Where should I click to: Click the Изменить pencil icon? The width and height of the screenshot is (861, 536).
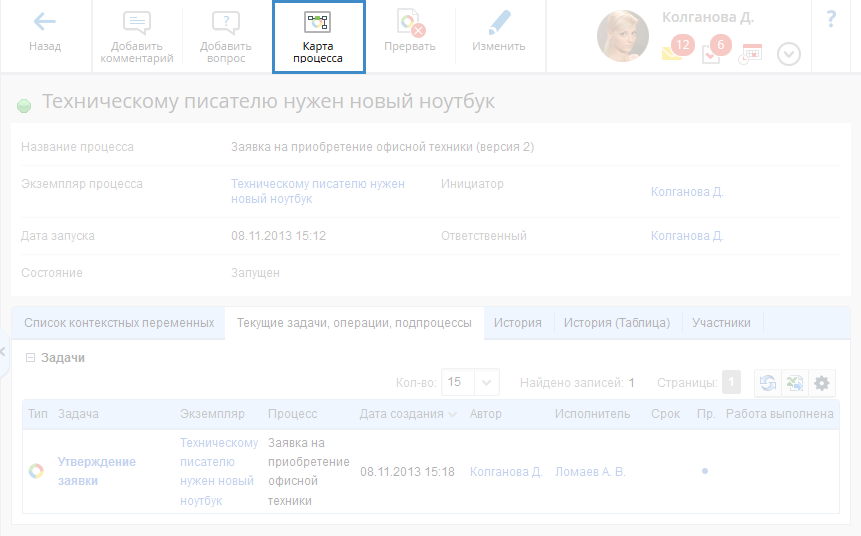coord(499,35)
